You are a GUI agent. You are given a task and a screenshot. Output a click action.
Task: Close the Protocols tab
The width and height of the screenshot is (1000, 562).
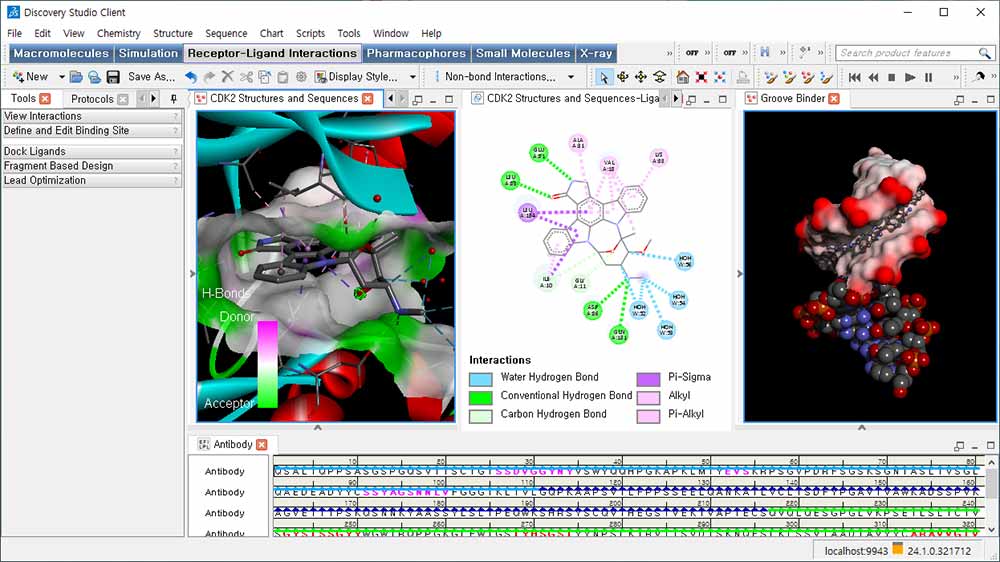[123, 99]
